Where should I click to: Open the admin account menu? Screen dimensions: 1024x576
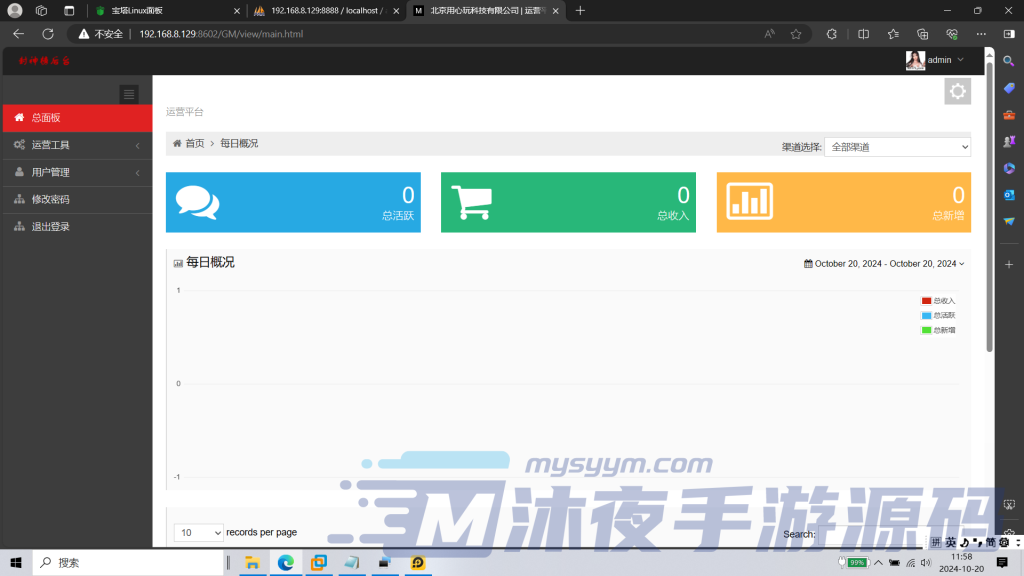point(934,60)
